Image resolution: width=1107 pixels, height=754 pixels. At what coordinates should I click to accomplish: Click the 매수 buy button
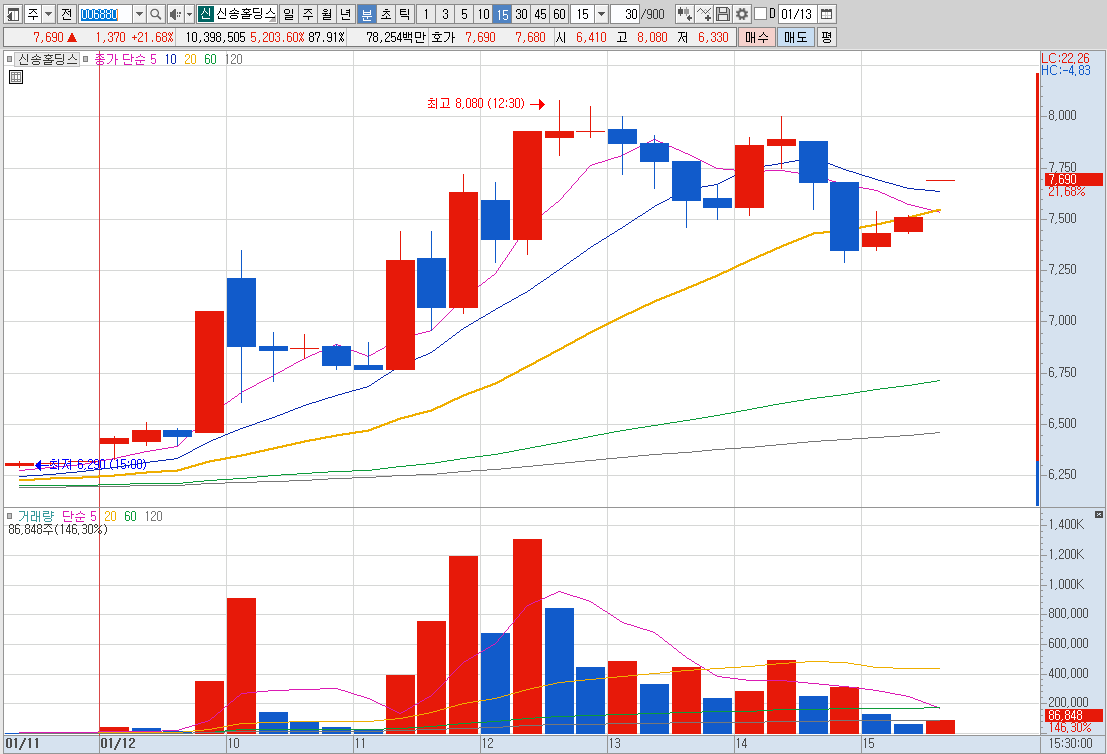(757, 37)
